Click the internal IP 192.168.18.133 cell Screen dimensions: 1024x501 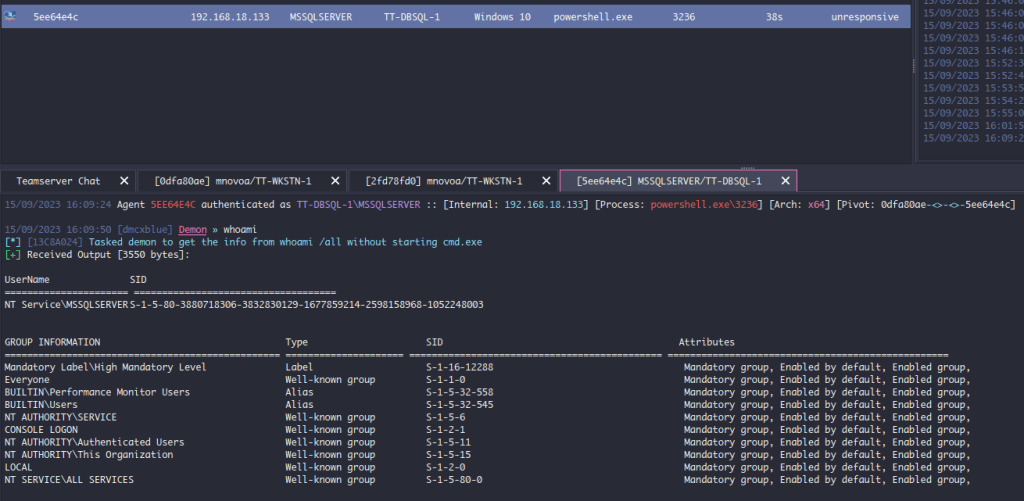point(229,17)
